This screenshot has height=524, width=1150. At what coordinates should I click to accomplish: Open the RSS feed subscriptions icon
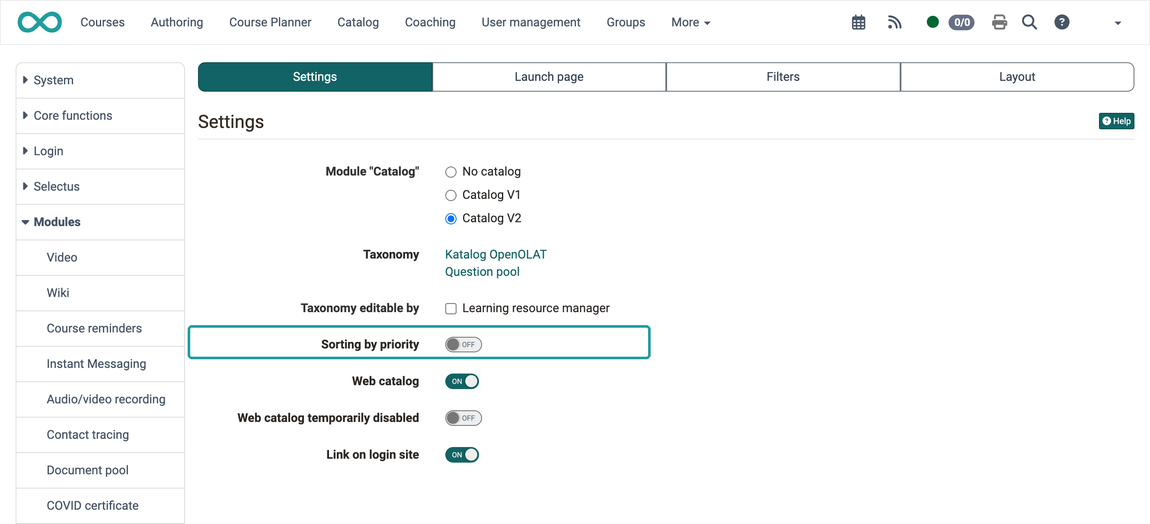(894, 23)
